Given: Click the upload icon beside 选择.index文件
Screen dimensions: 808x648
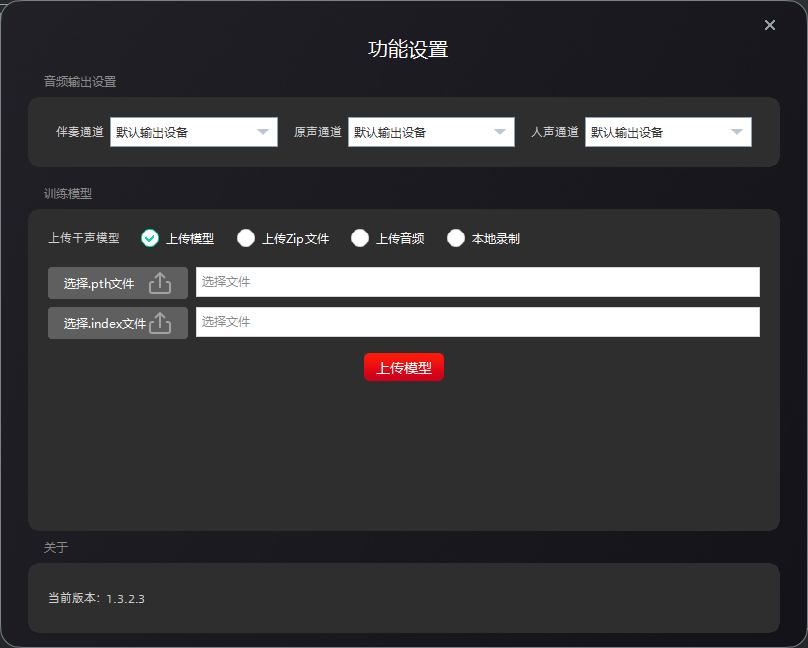Looking at the screenshot, I should pos(160,324).
